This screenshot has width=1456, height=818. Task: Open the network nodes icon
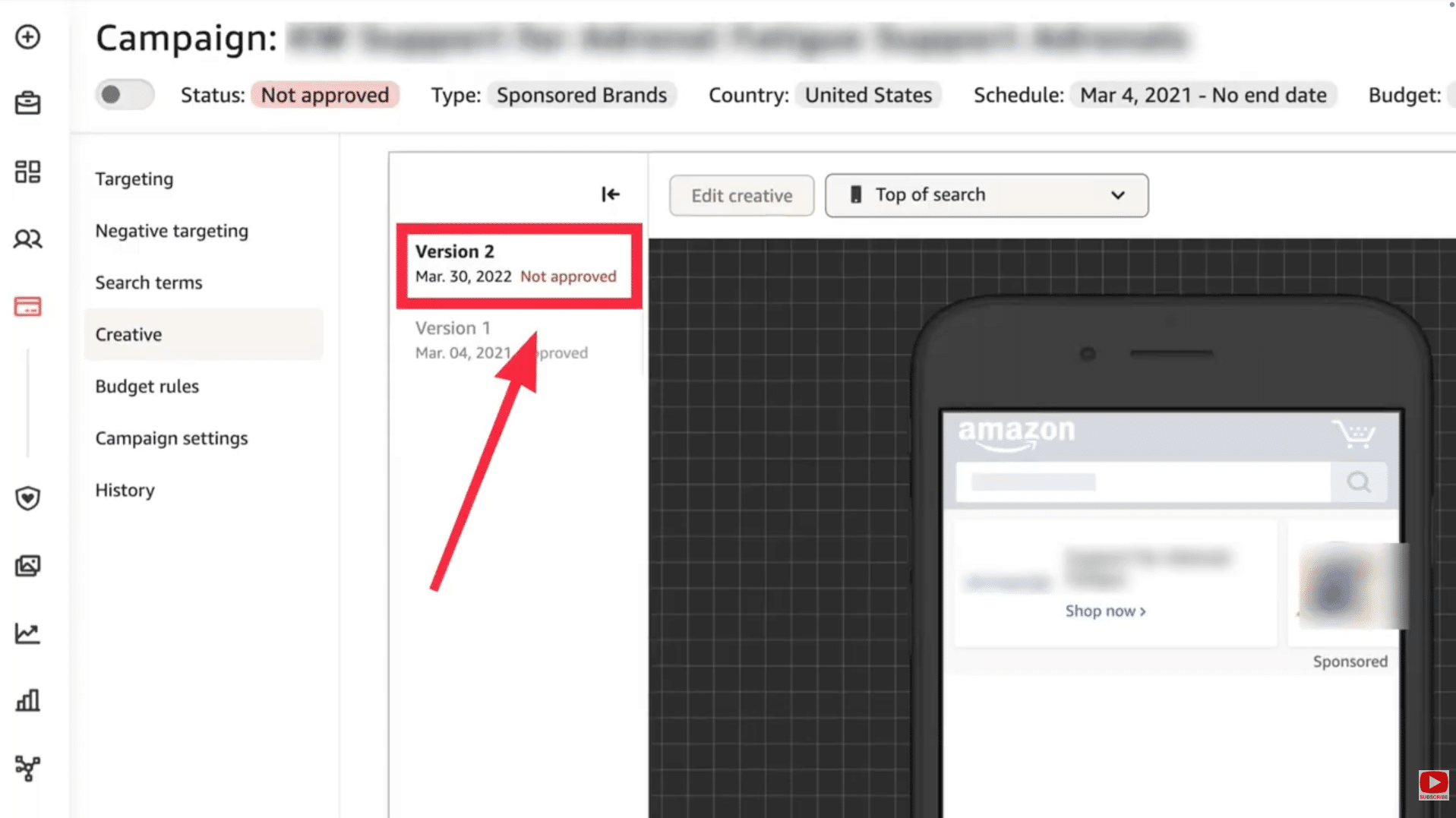tap(27, 768)
